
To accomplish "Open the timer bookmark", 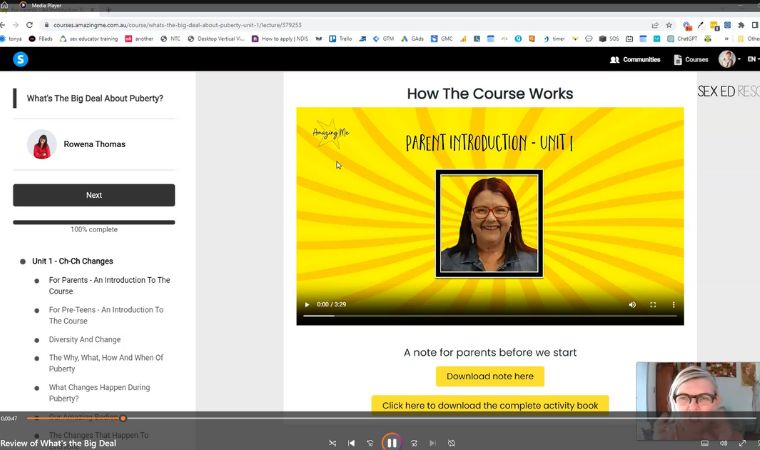I will click(554, 39).
